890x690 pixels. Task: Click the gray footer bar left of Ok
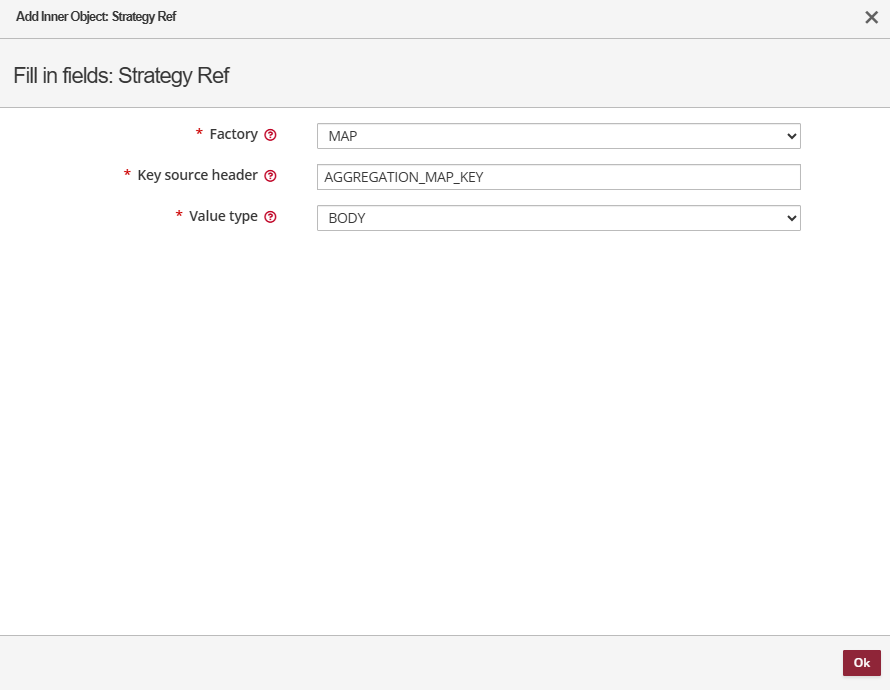pos(420,663)
